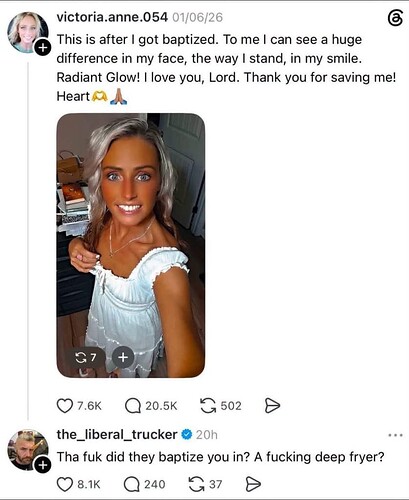
Task: Click the 01/06/26 post date
Action: click(198, 17)
